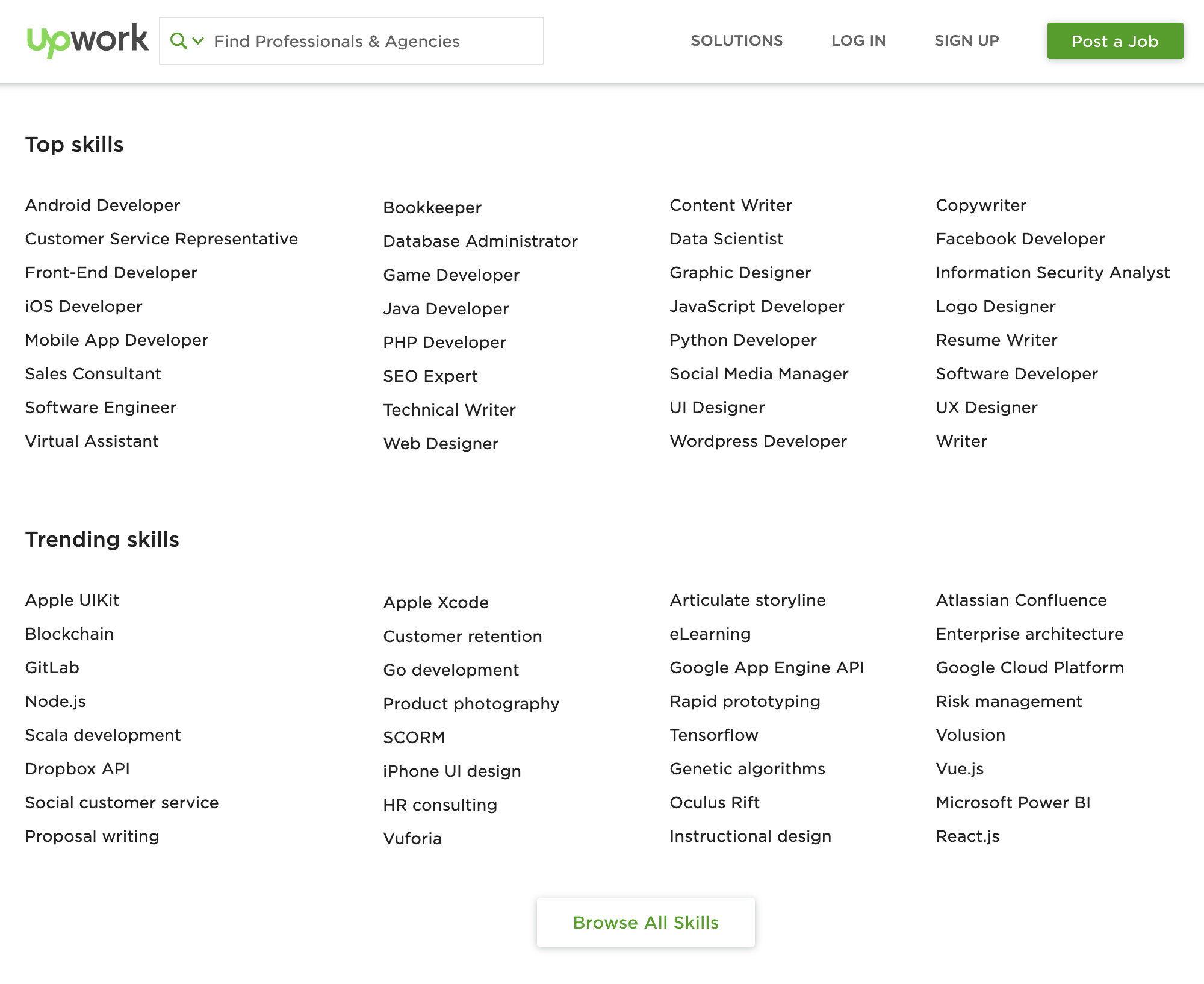Open the UX Designer link
The image size is (1204, 984).
coord(987,408)
